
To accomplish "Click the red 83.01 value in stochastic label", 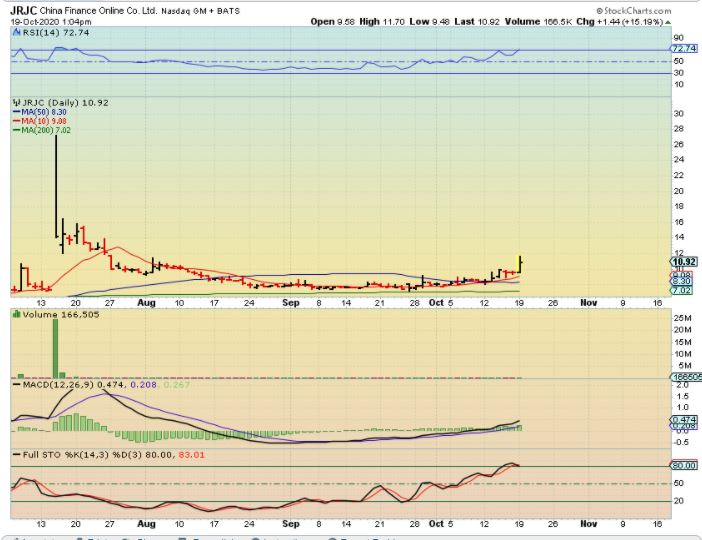I will [191, 454].
